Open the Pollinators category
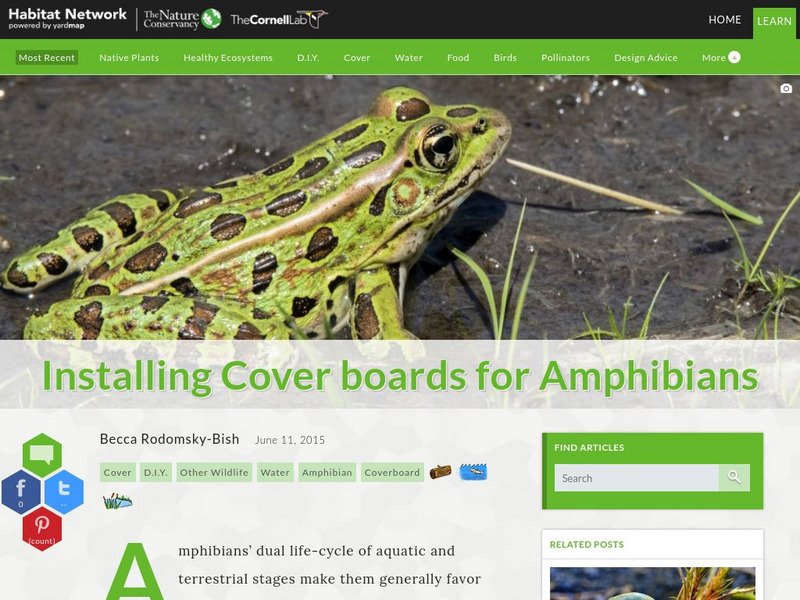Image resolution: width=800 pixels, height=600 pixels. click(565, 58)
